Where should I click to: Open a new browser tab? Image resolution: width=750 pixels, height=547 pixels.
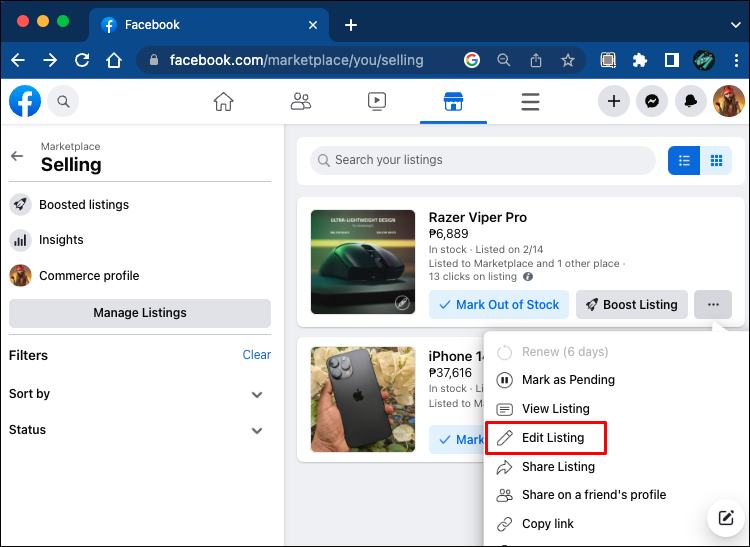351,25
